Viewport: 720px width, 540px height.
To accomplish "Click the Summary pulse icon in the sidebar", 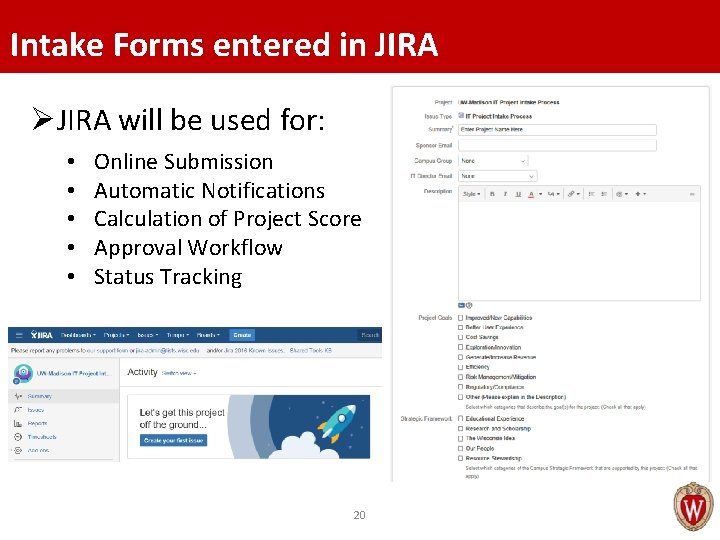I will (18, 396).
